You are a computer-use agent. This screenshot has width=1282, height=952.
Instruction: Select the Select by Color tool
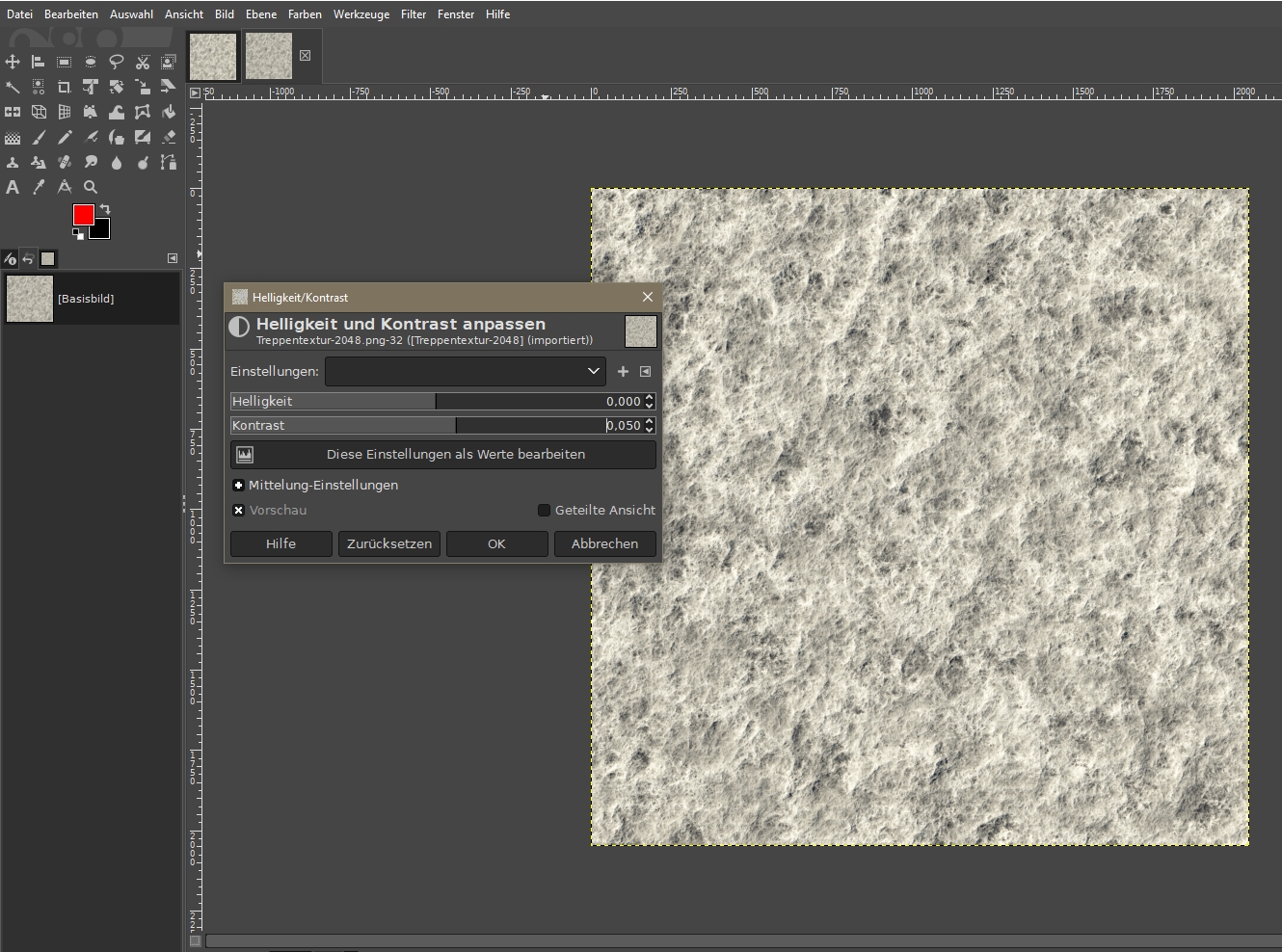[39, 87]
